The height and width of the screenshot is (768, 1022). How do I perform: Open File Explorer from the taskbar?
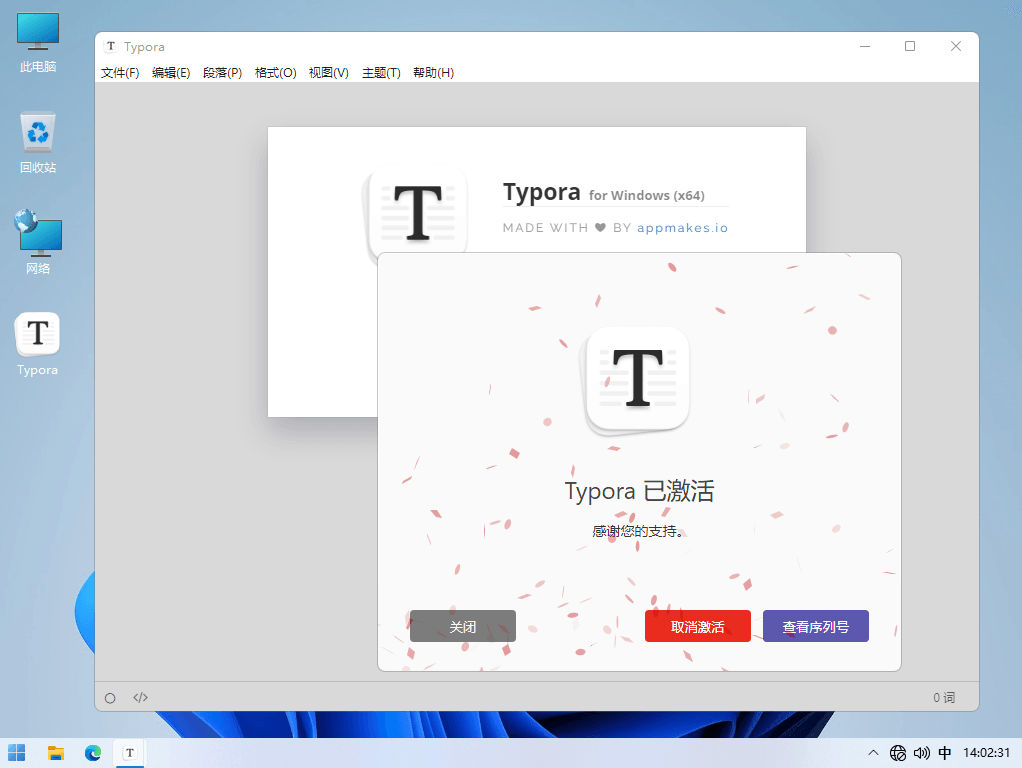point(56,752)
